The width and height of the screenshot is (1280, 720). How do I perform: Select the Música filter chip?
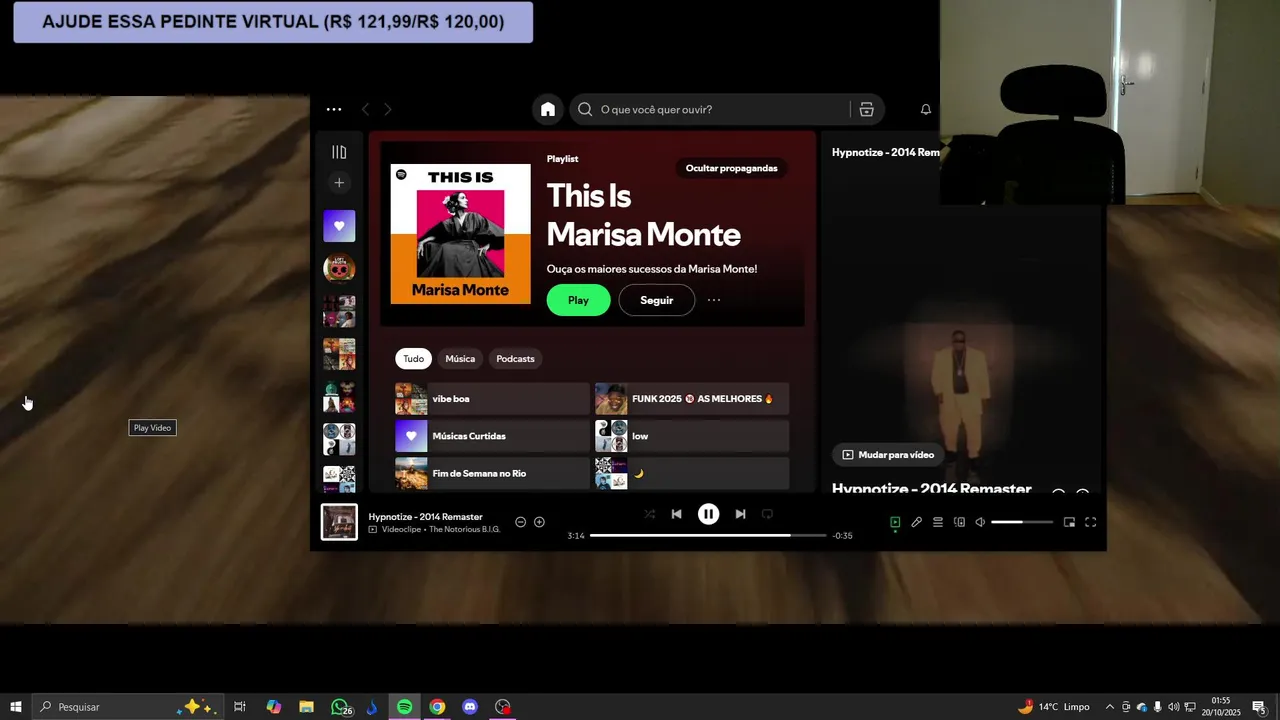[x=460, y=359]
